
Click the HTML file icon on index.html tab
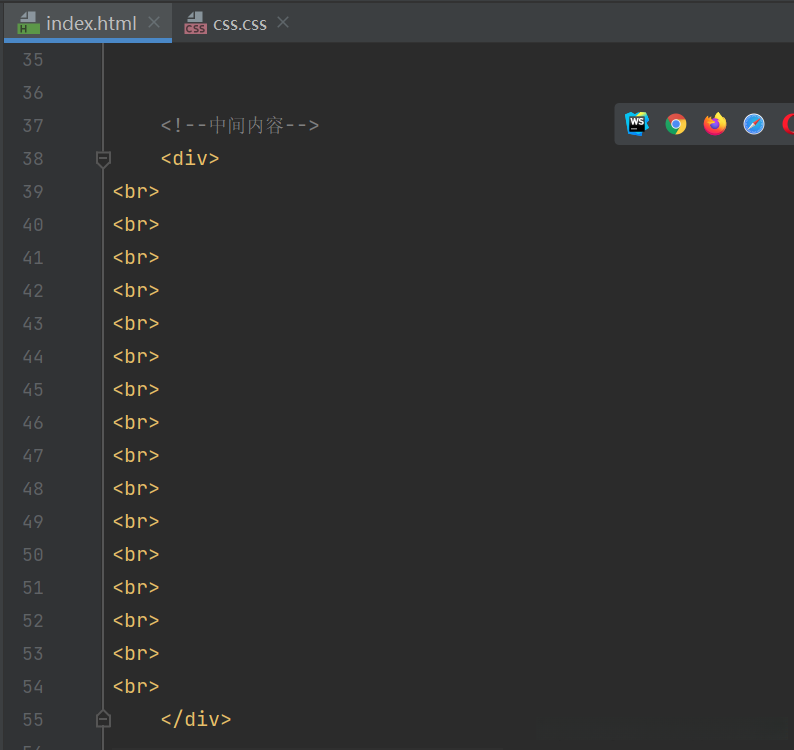pos(28,23)
